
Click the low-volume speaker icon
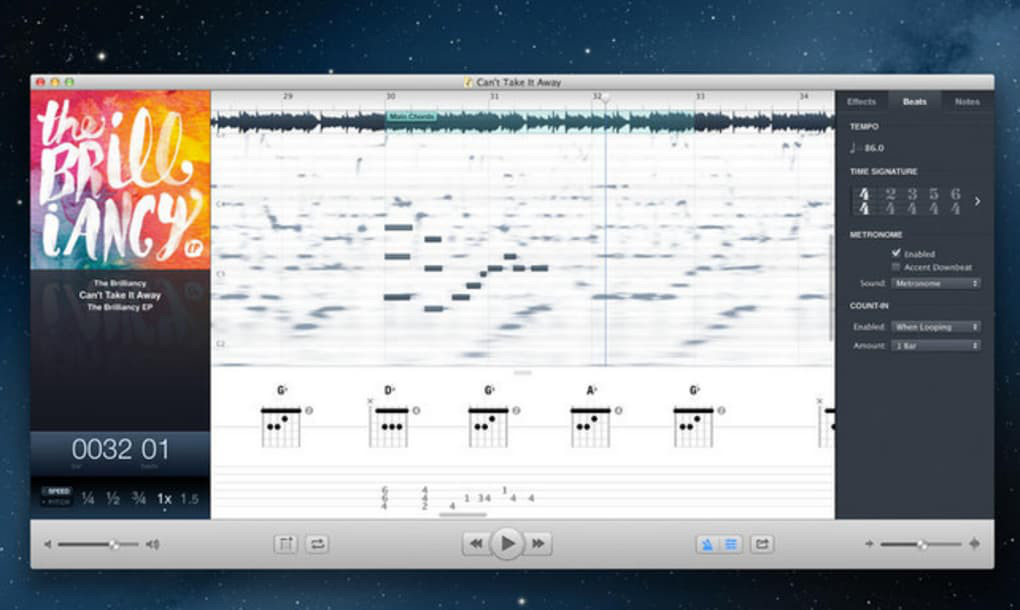point(47,544)
